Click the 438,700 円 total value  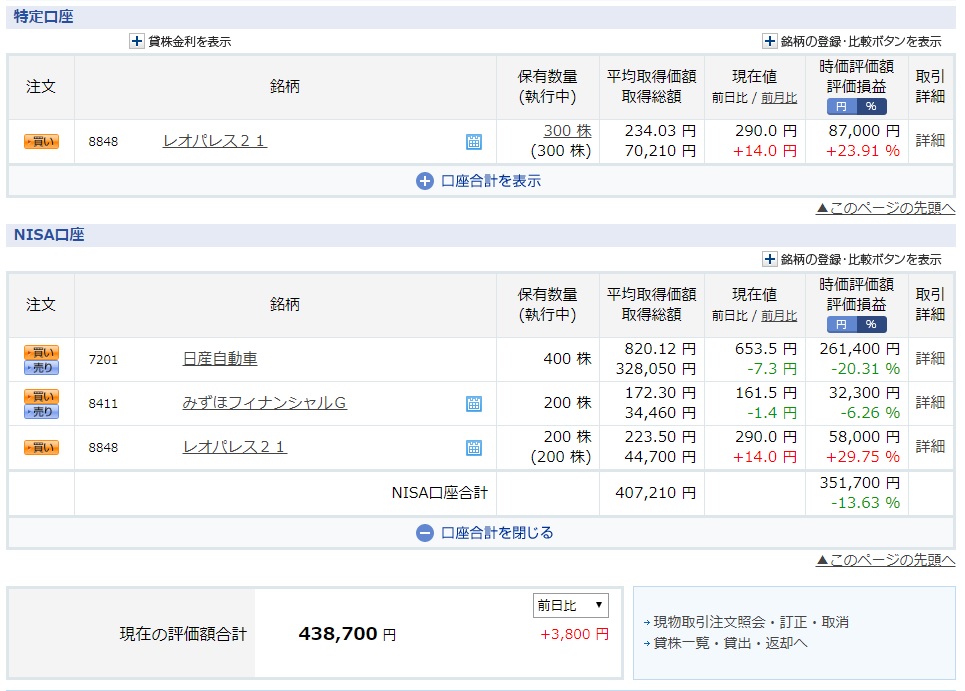(347, 634)
